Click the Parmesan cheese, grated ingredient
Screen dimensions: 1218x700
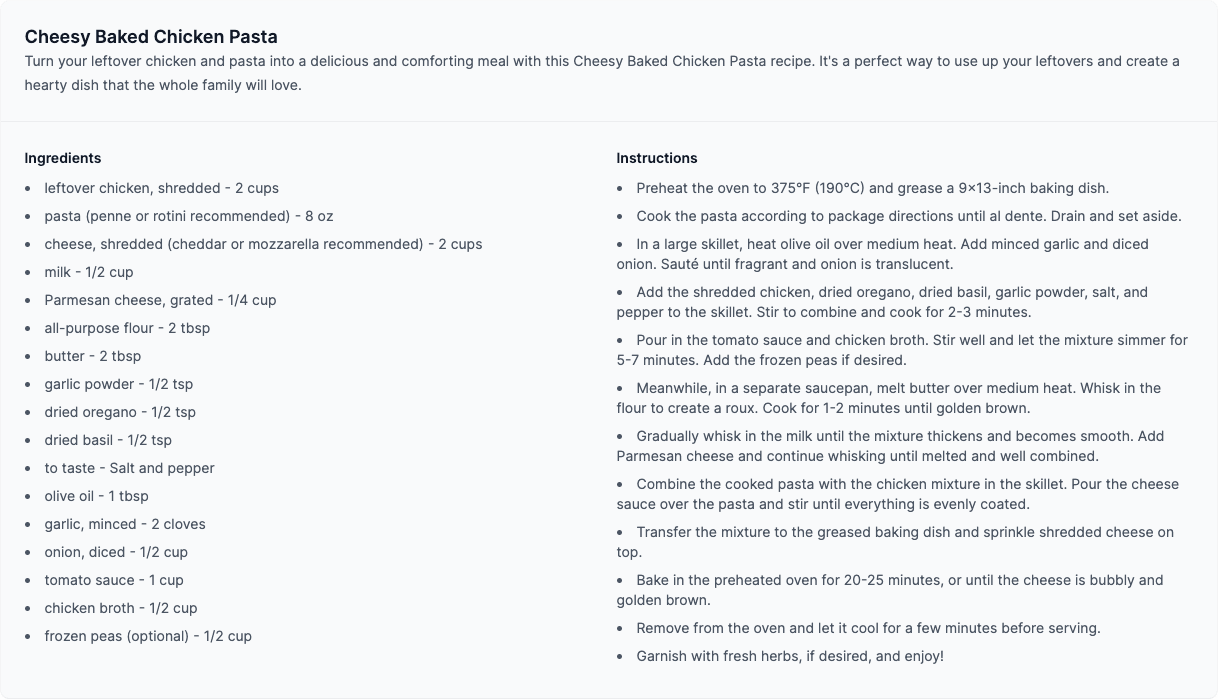pyautogui.click(x=160, y=300)
